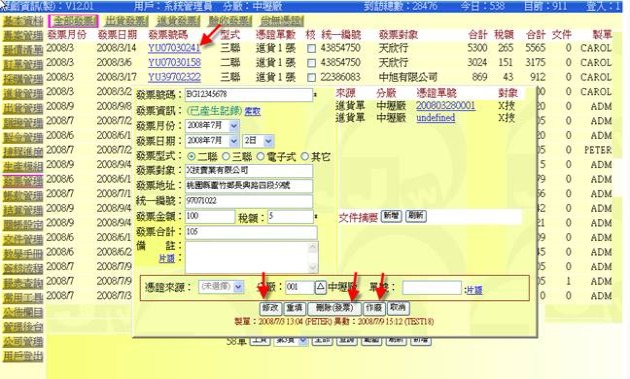Click the 發票號碼 field containing BG12345678
This screenshot has height=379, width=630.
click(x=248, y=94)
